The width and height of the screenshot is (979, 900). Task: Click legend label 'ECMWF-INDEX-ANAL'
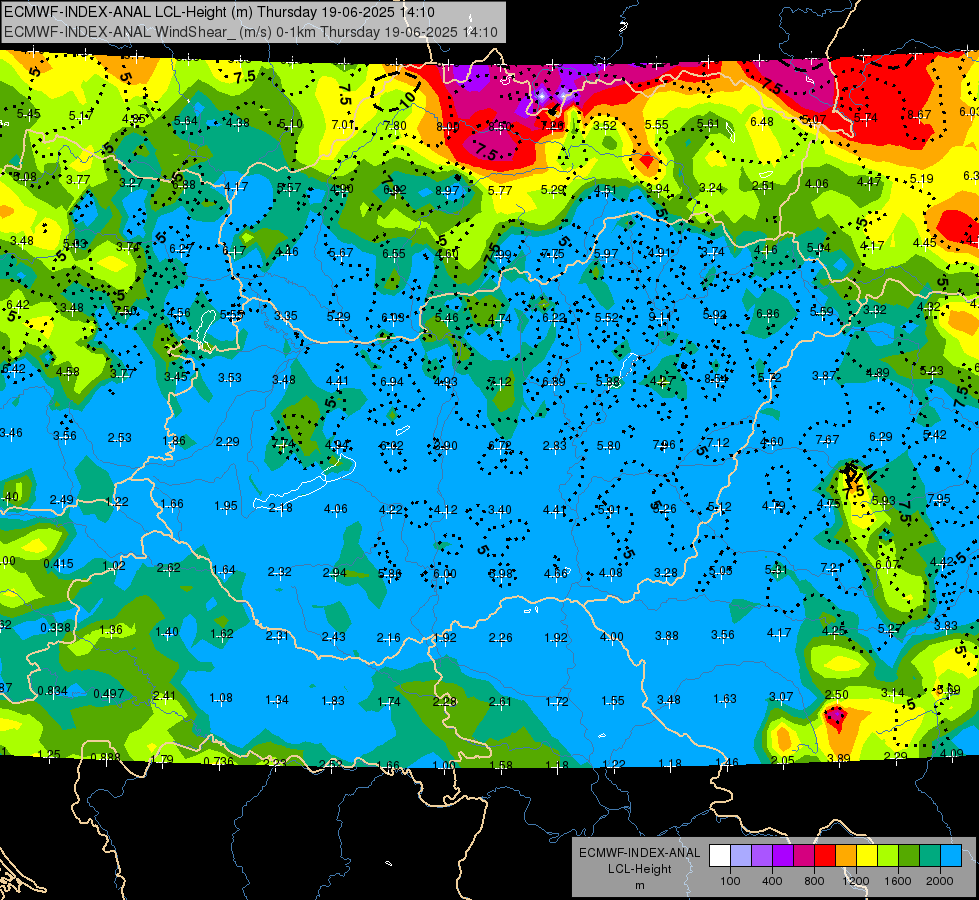pos(639,853)
